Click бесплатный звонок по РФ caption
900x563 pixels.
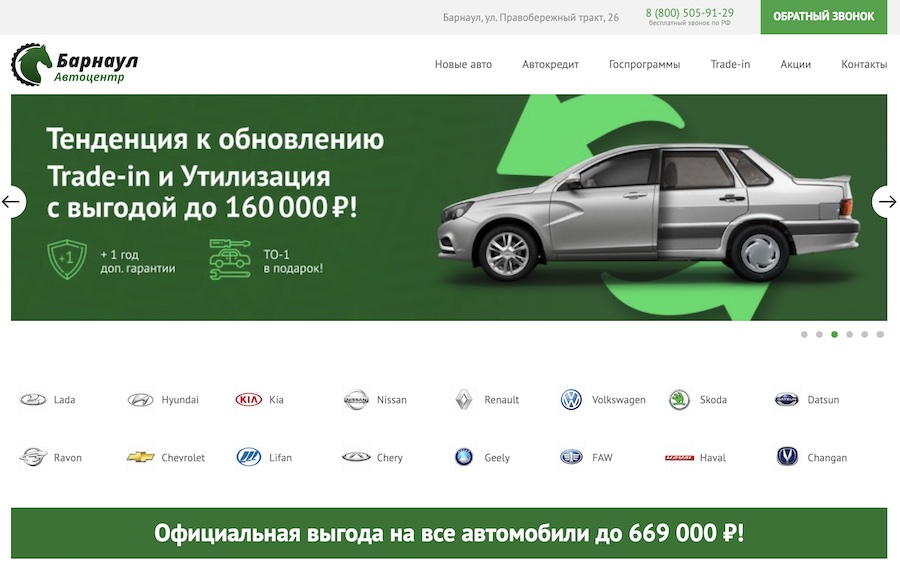coord(689,23)
